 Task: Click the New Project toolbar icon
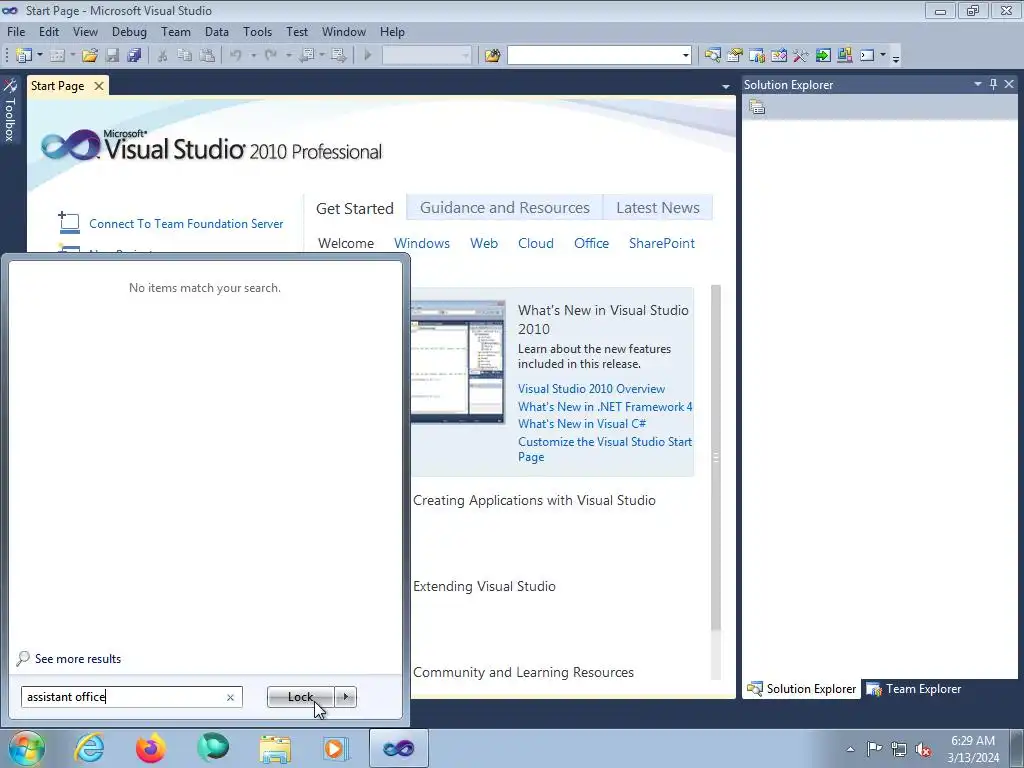click(24, 56)
